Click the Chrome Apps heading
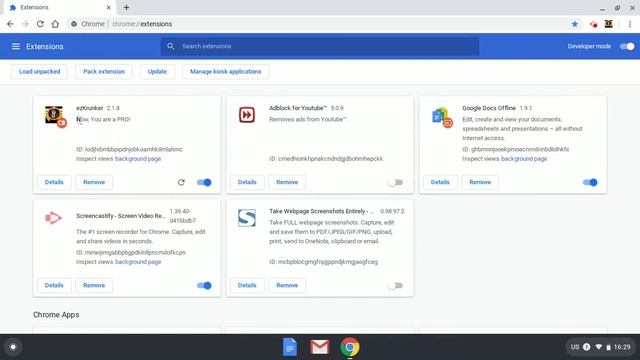The image size is (640, 360). (x=56, y=315)
